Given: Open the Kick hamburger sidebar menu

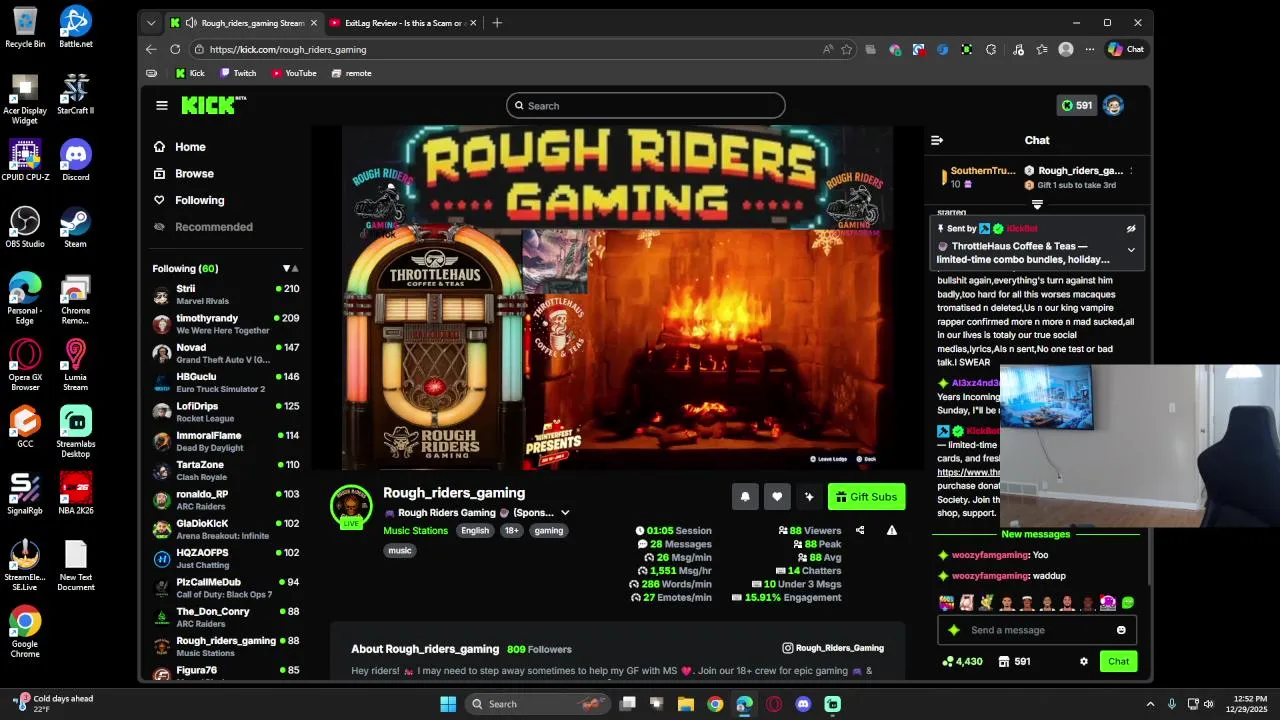Looking at the screenshot, I should pyautogui.click(x=162, y=105).
